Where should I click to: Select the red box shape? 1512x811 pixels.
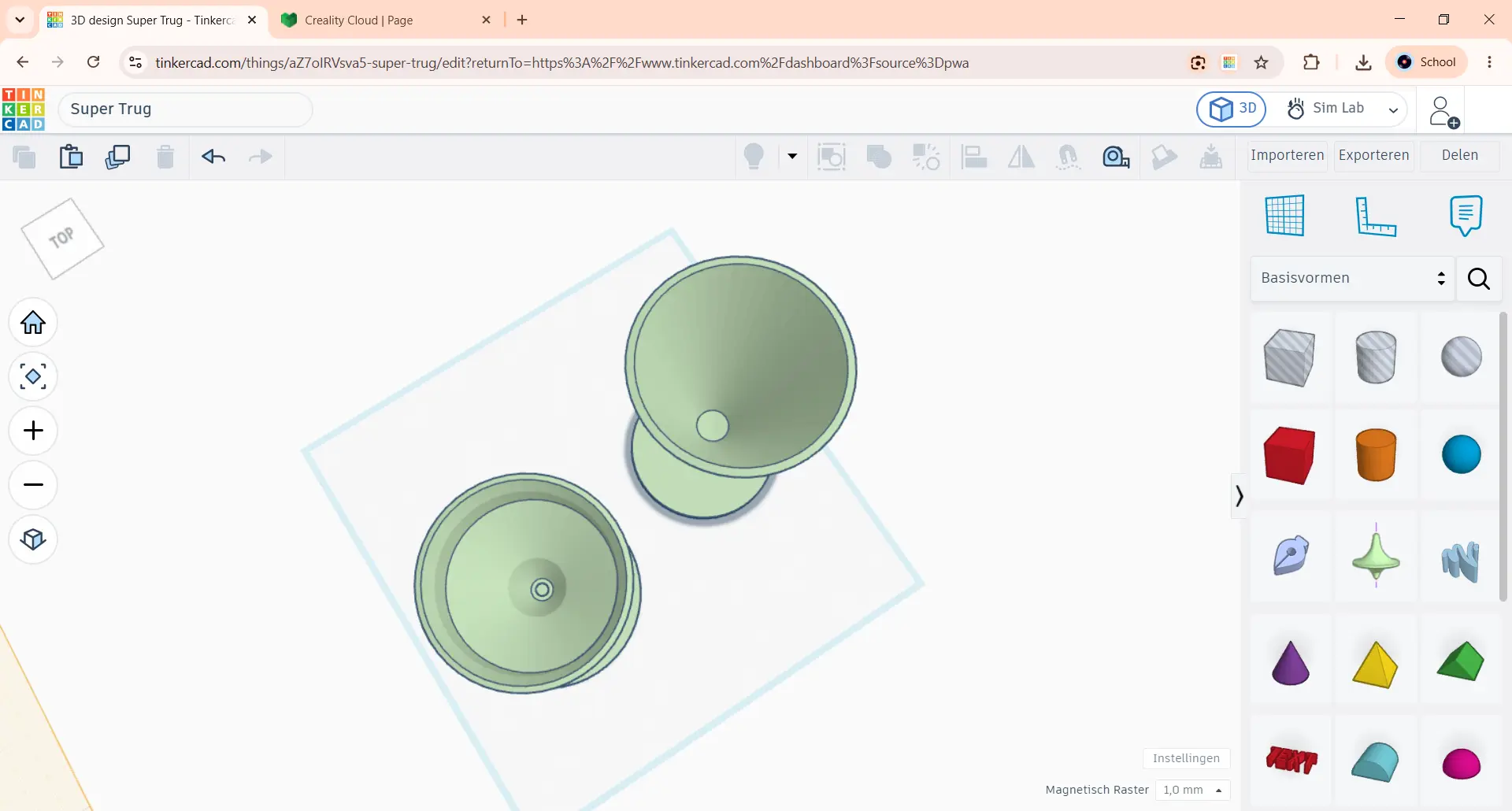click(1289, 455)
